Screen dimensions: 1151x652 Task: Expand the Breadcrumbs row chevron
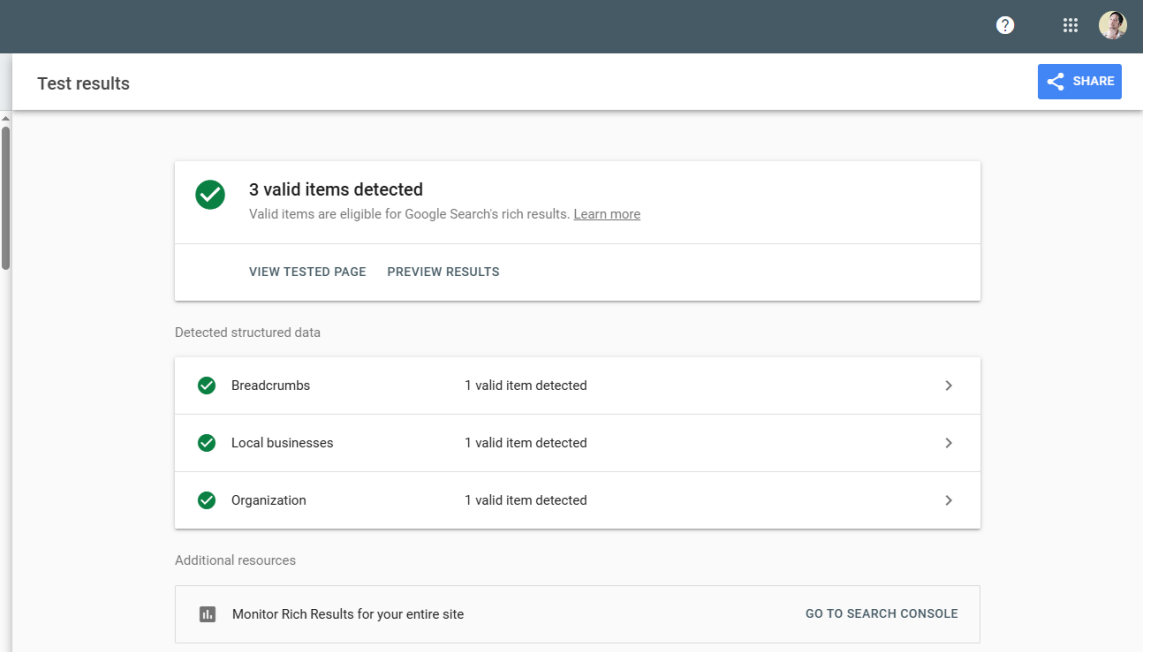click(x=948, y=385)
